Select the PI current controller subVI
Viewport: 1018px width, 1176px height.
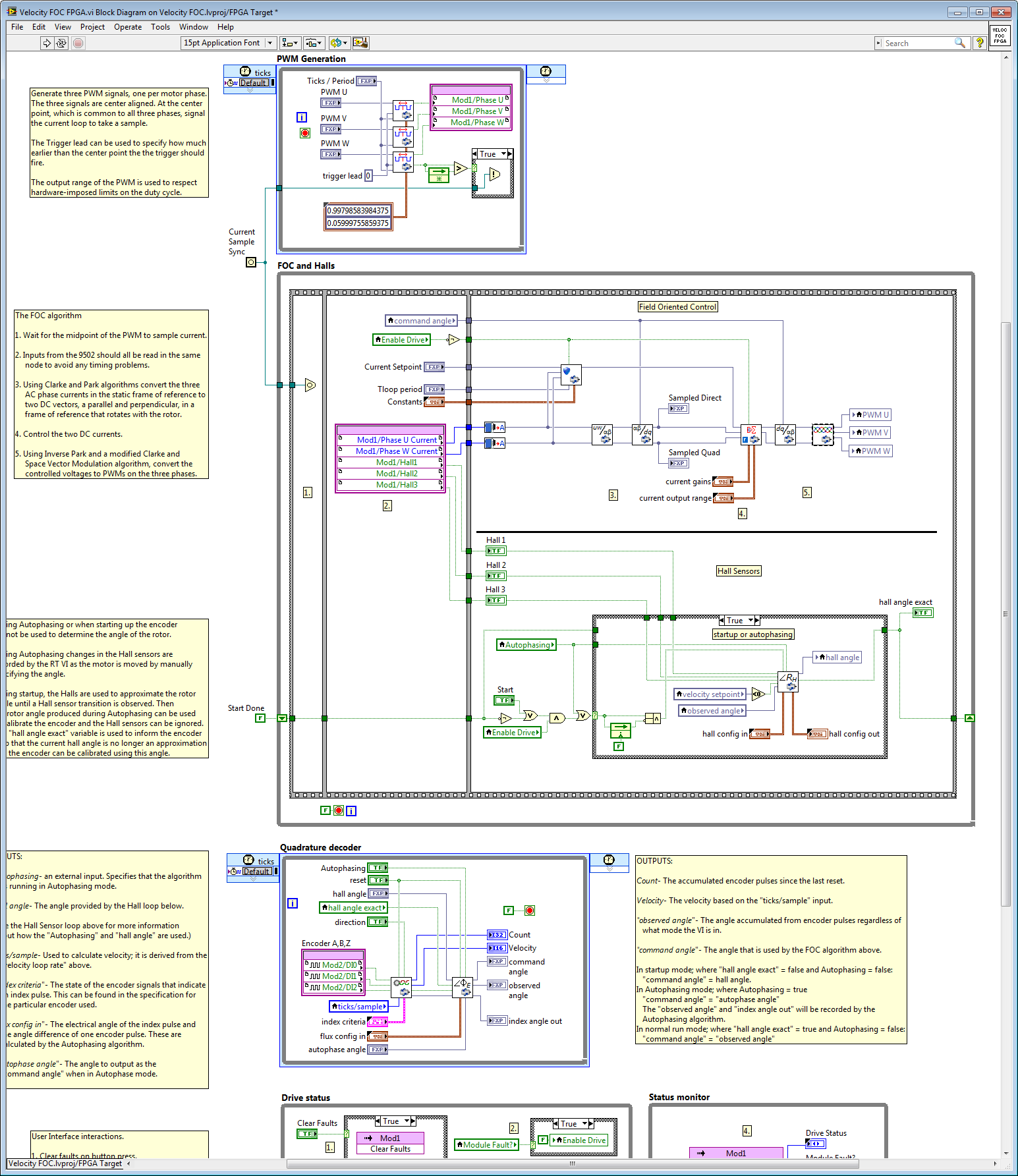[x=751, y=434]
